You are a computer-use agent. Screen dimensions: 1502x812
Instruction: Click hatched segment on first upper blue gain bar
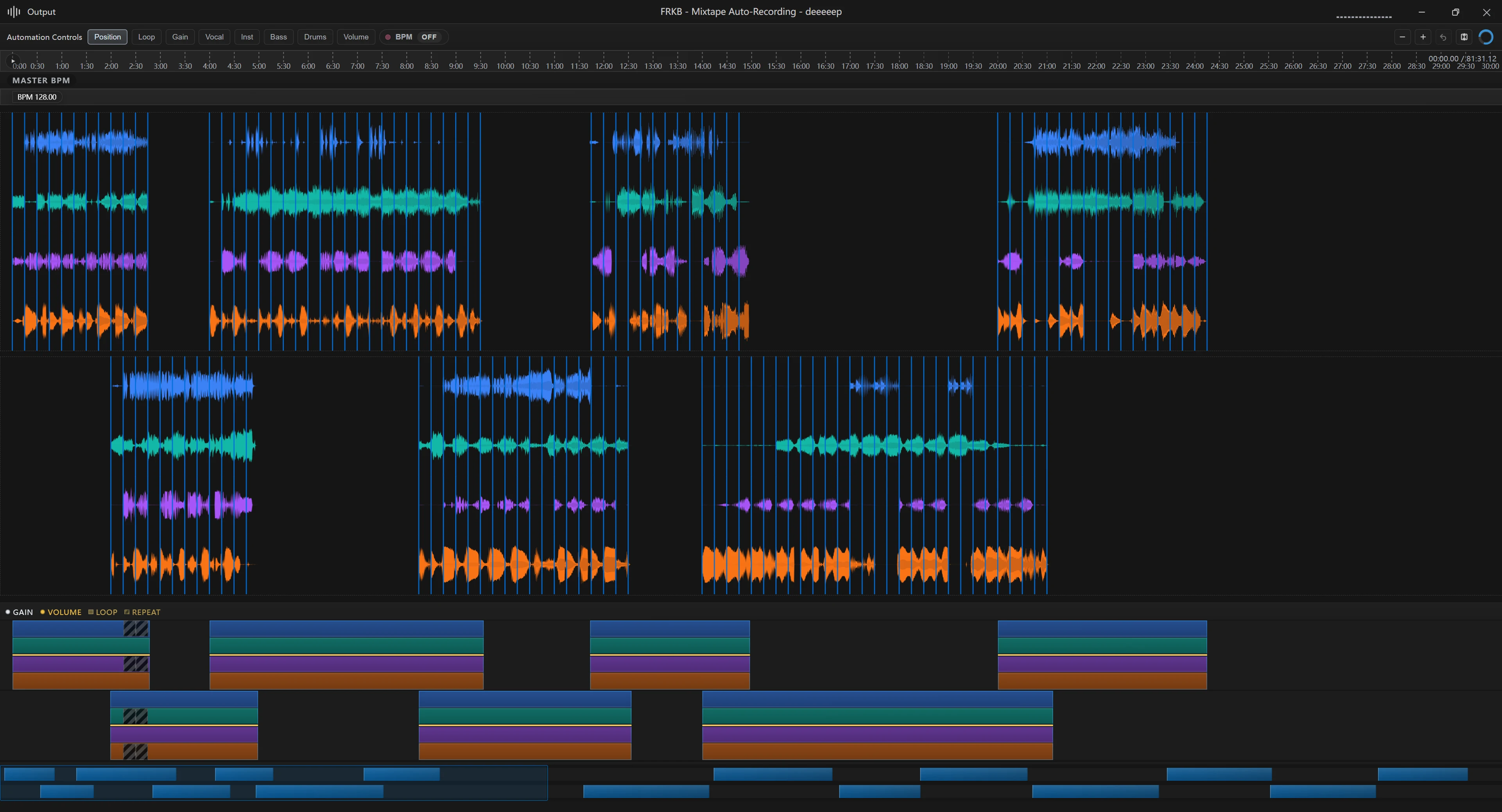[x=136, y=628]
